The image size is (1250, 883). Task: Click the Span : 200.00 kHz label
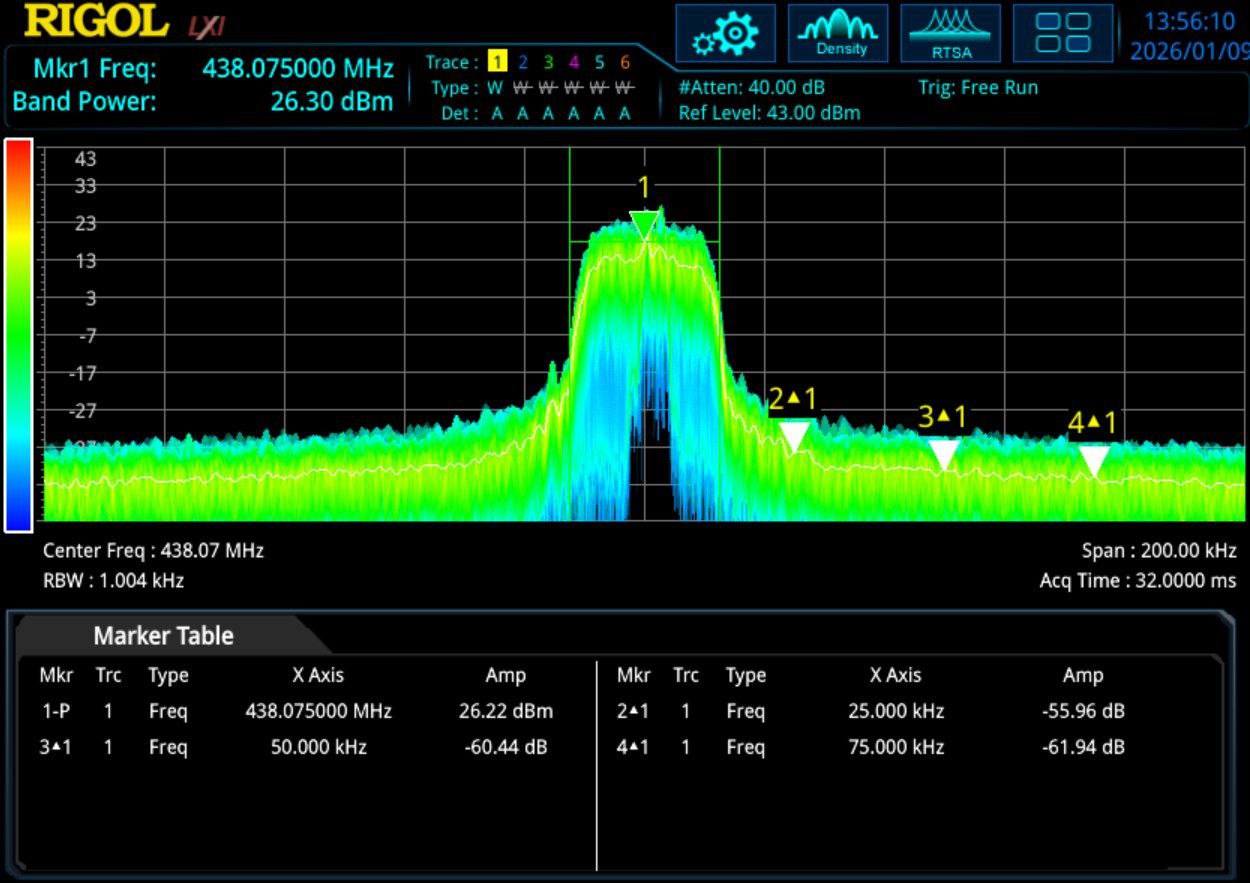[x=1159, y=550]
